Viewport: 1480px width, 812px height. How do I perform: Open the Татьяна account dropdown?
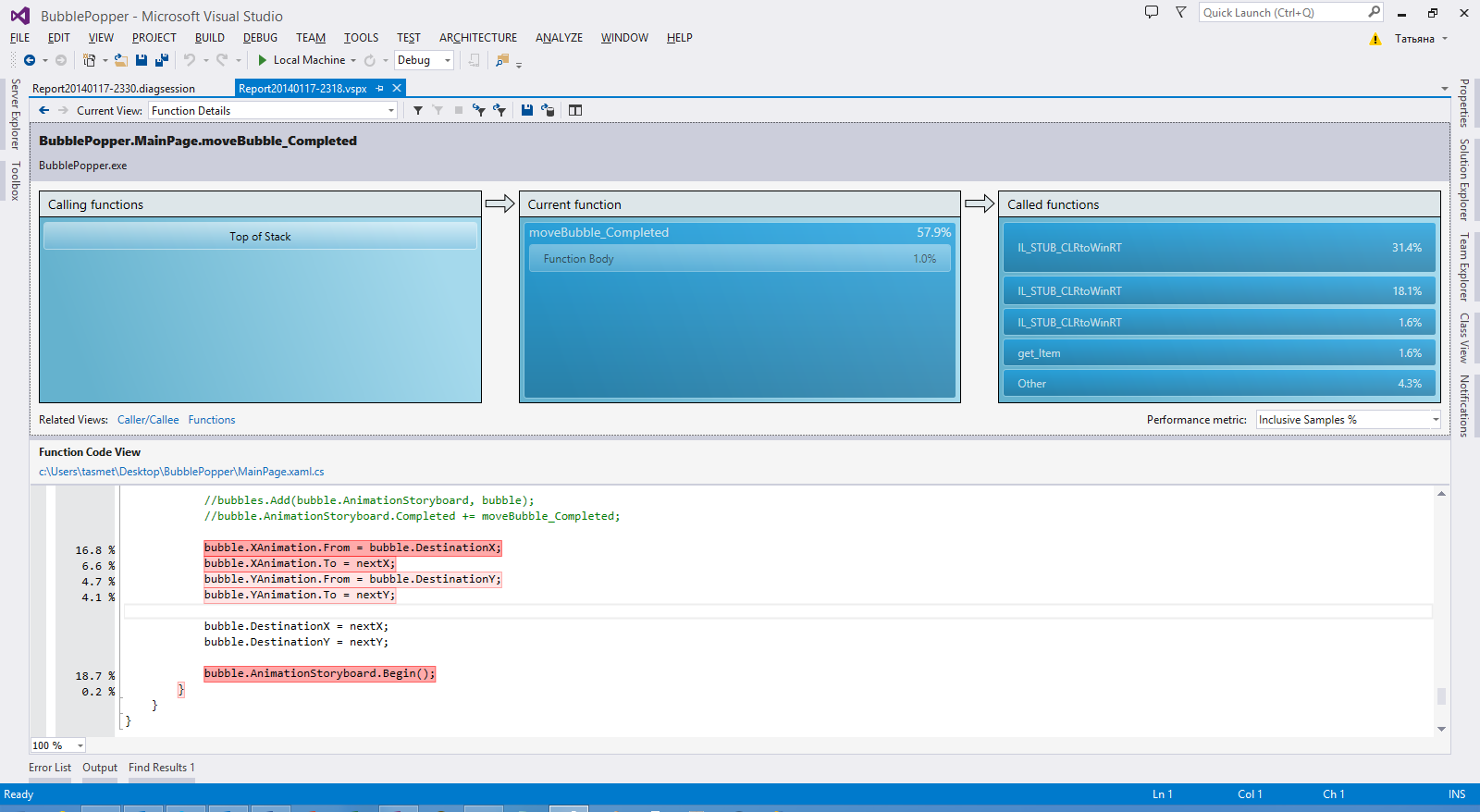[1445, 39]
